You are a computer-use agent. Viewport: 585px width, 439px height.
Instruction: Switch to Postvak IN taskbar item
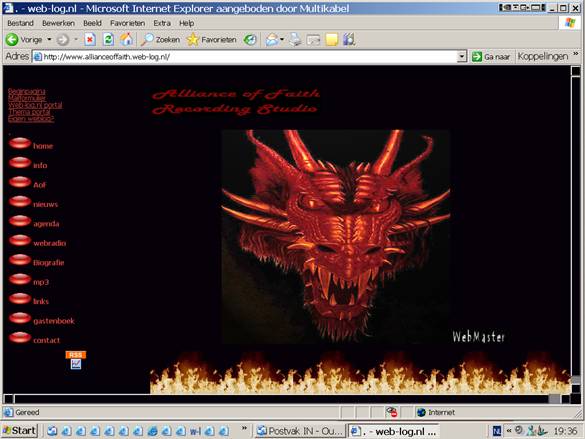(300, 431)
